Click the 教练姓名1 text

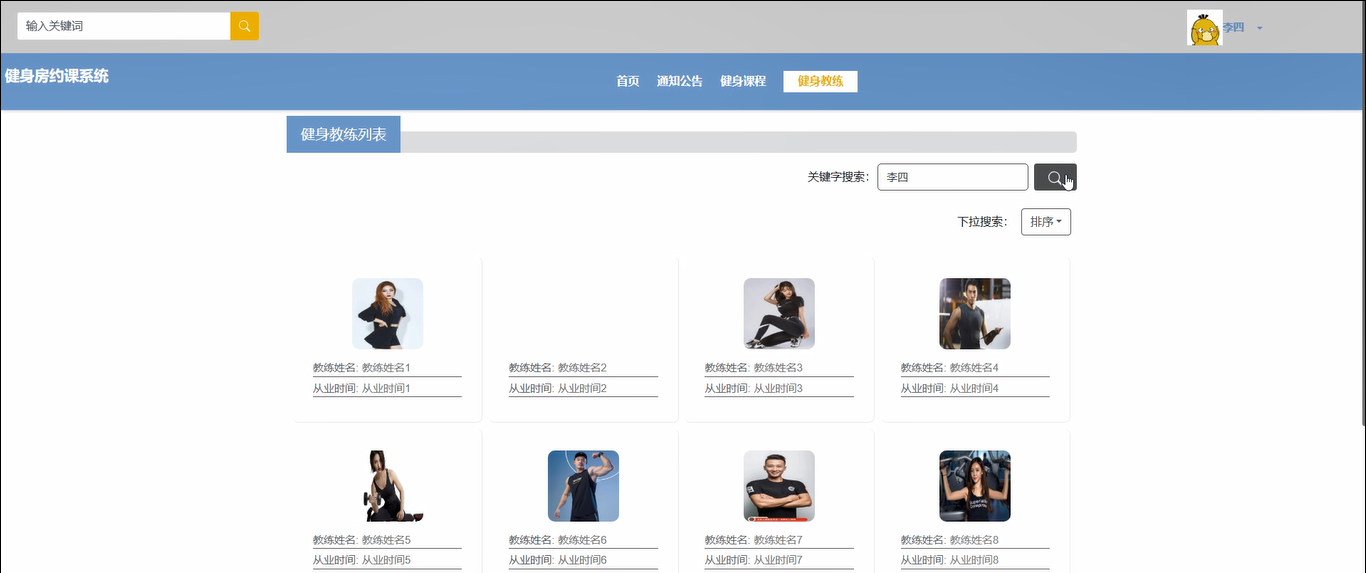(386, 368)
